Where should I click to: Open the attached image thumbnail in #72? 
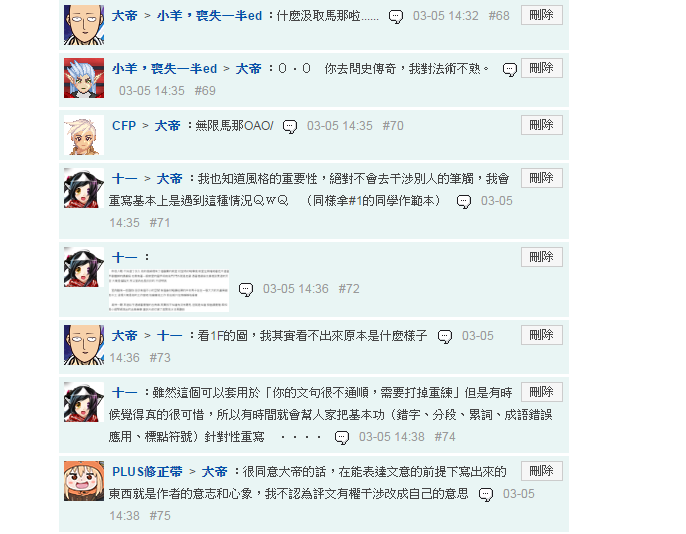click(x=169, y=290)
